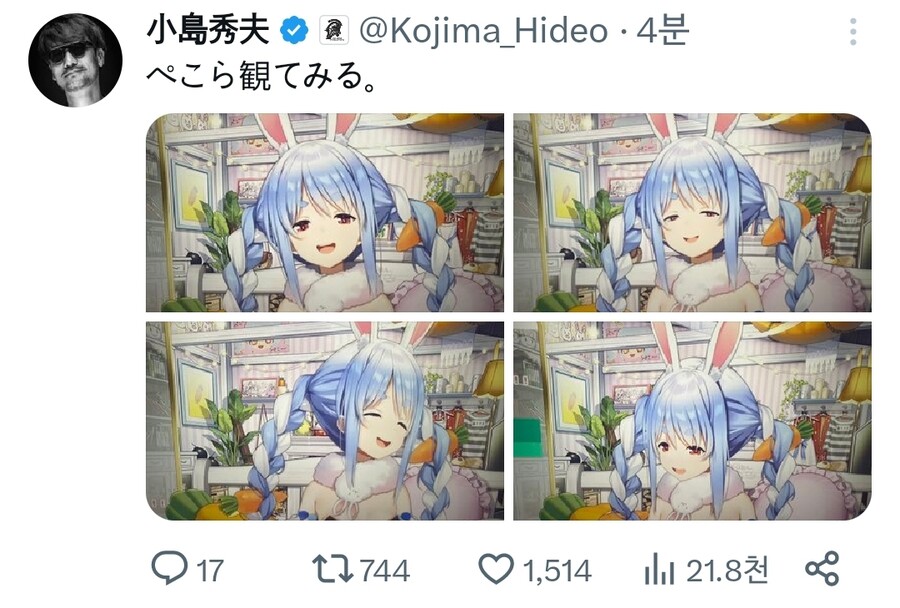The image size is (900, 608).
Task: Click the reply speech bubble icon
Action: (169, 567)
